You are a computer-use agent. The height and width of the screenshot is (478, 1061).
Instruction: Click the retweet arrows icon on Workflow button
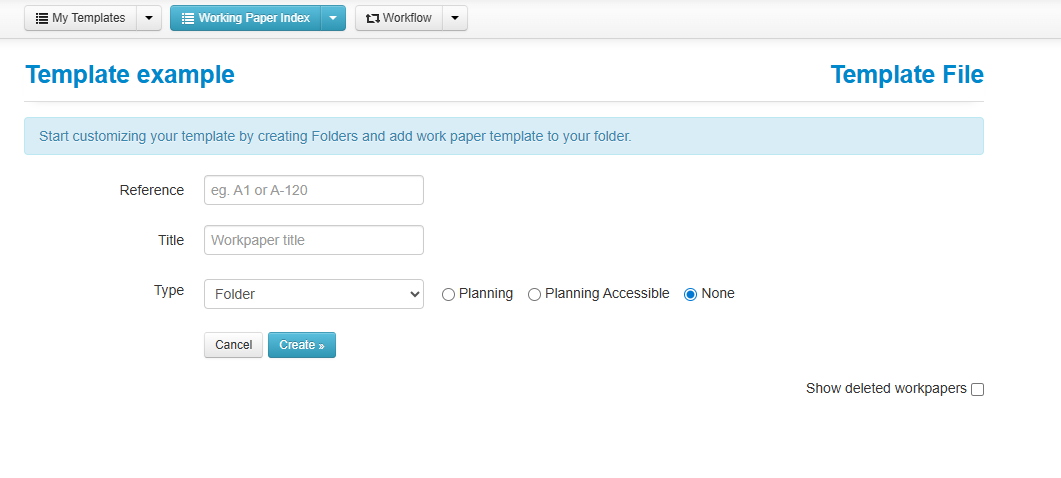pos(373,18)
